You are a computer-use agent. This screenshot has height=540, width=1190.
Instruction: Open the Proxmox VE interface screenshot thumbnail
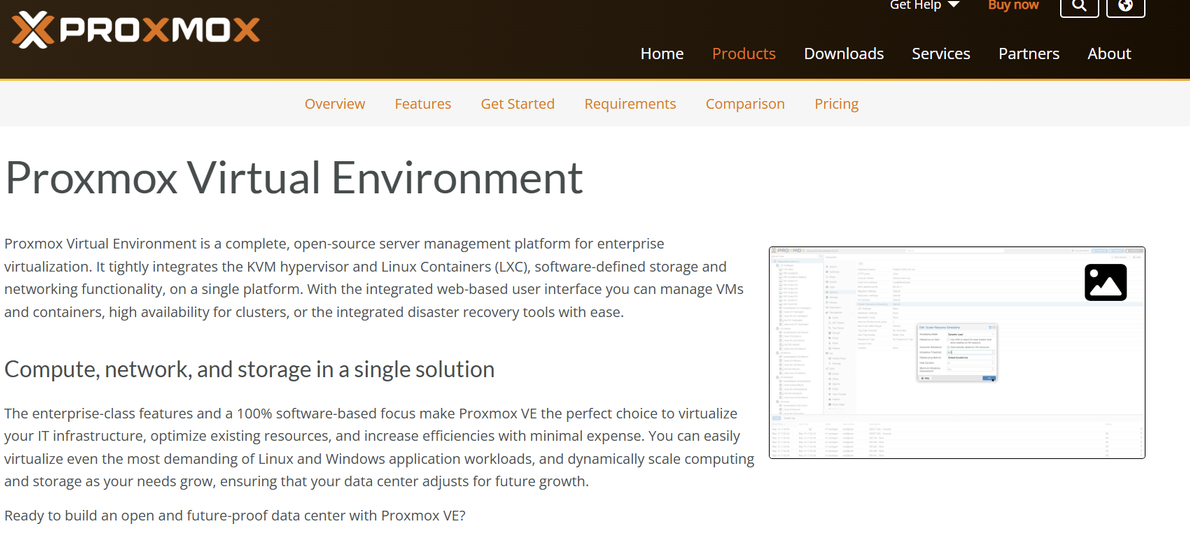[957, 352]
